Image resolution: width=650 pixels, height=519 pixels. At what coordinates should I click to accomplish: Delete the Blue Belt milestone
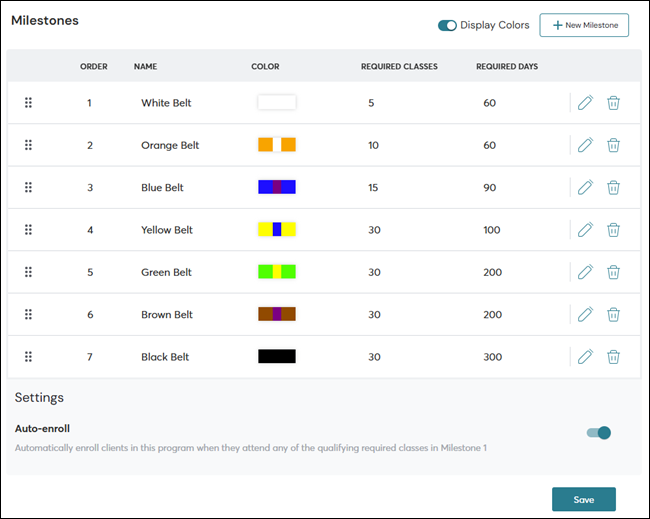click(x=614, y=187)
